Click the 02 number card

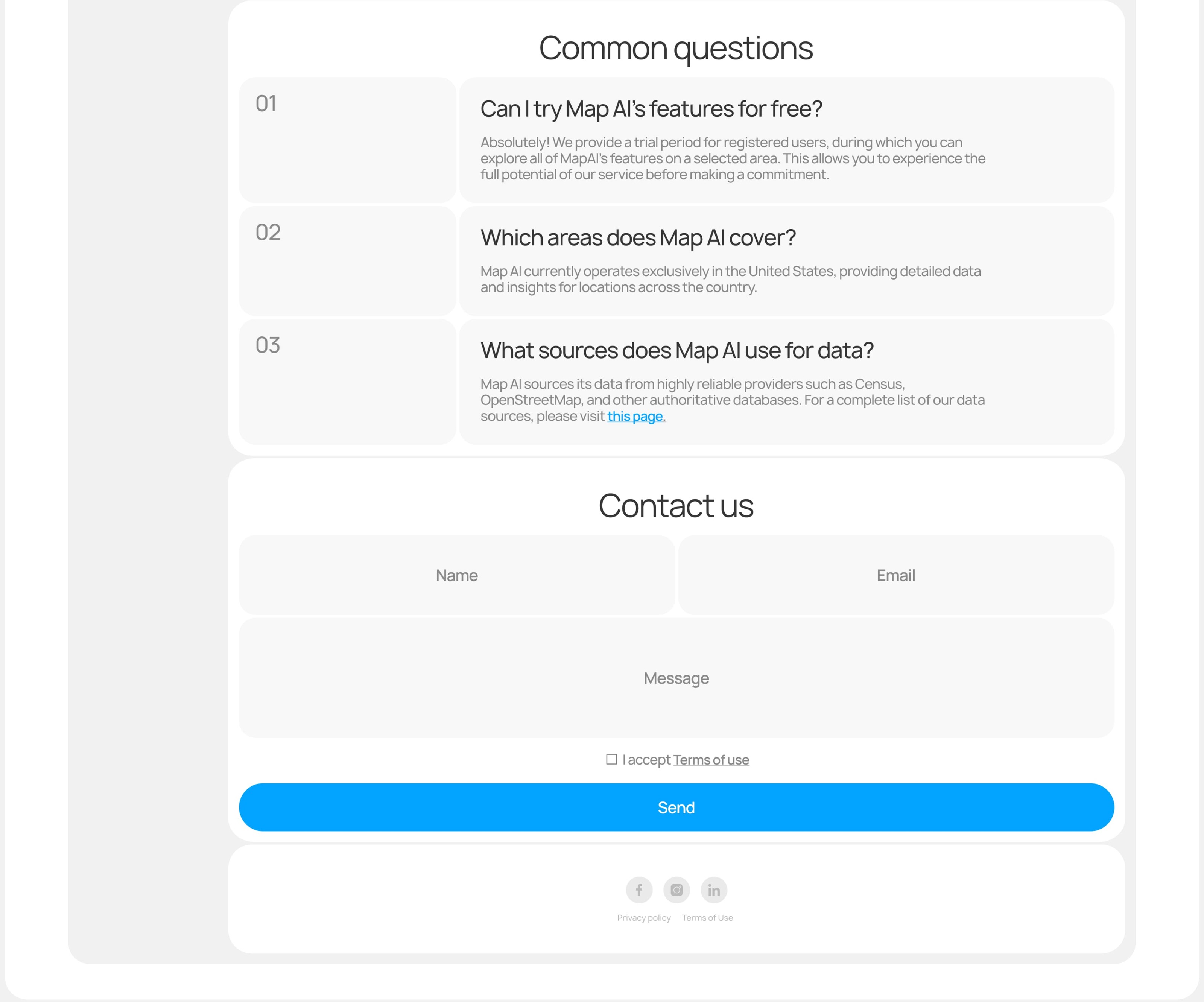click(x=347, y=261)
